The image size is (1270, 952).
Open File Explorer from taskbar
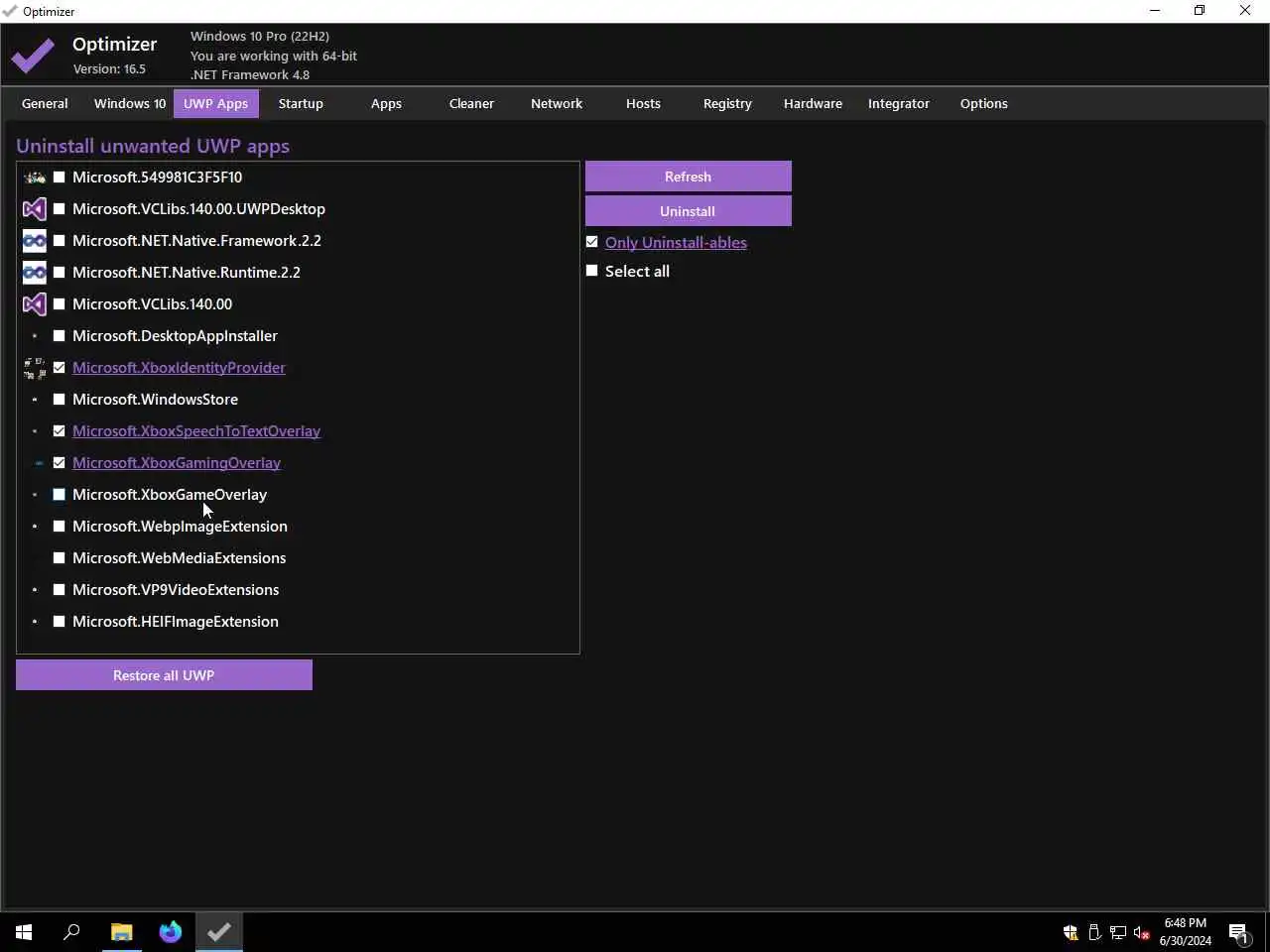click(121, 932)
